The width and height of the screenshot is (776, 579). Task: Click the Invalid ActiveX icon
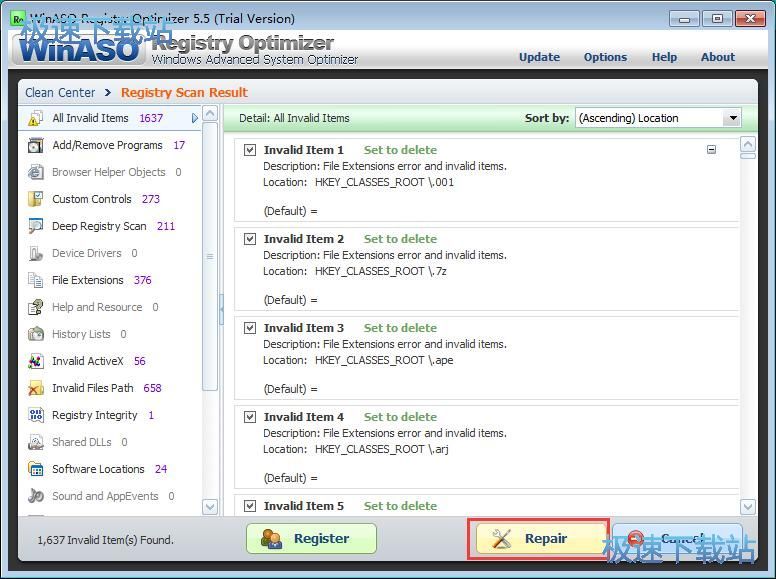tap(36, 361)
